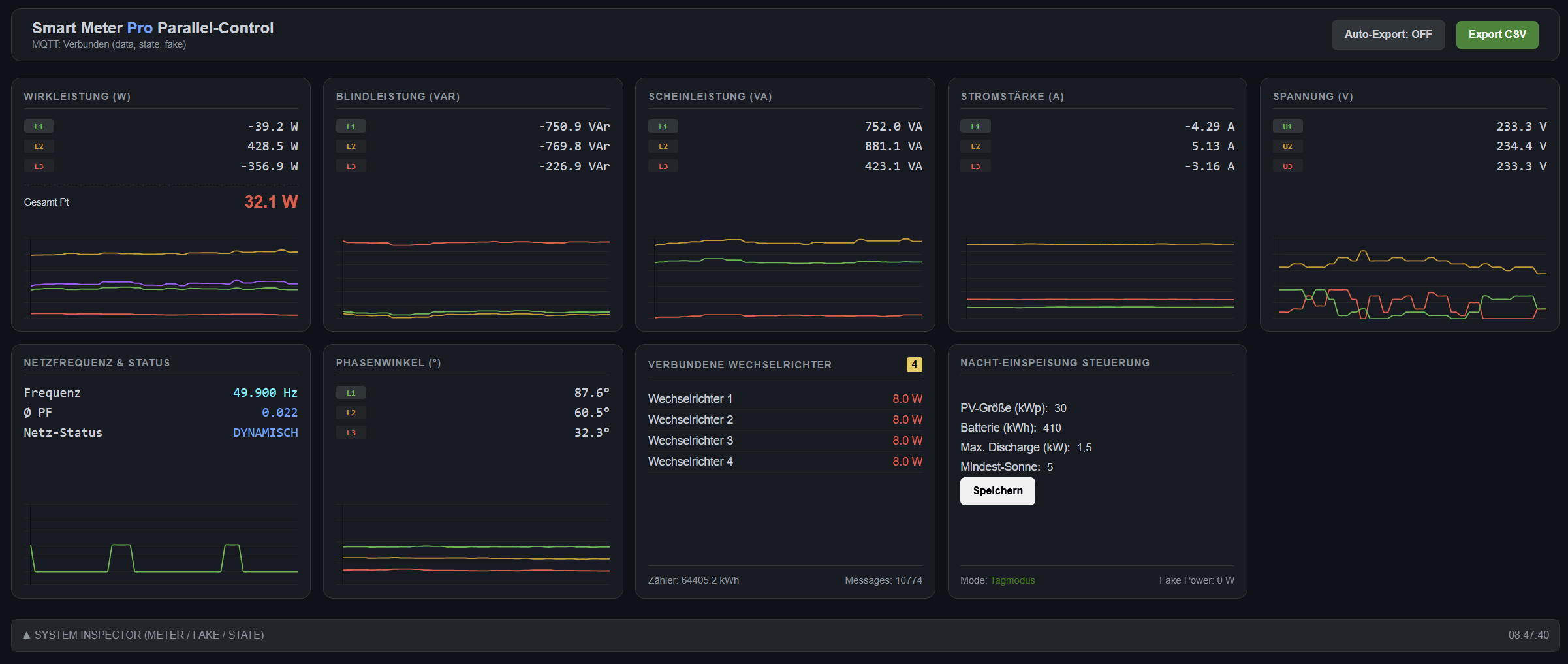This screenshot has height=664, width=1568.
Task: Click the PV-Größe (kWp) value field
Action: [1060, 408]
